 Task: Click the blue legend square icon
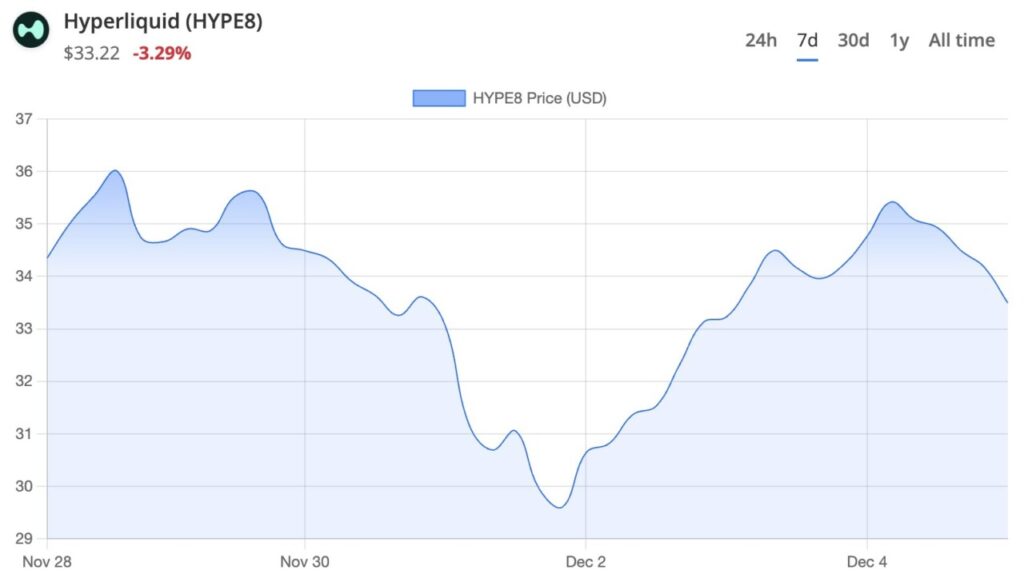pos(438,98)
